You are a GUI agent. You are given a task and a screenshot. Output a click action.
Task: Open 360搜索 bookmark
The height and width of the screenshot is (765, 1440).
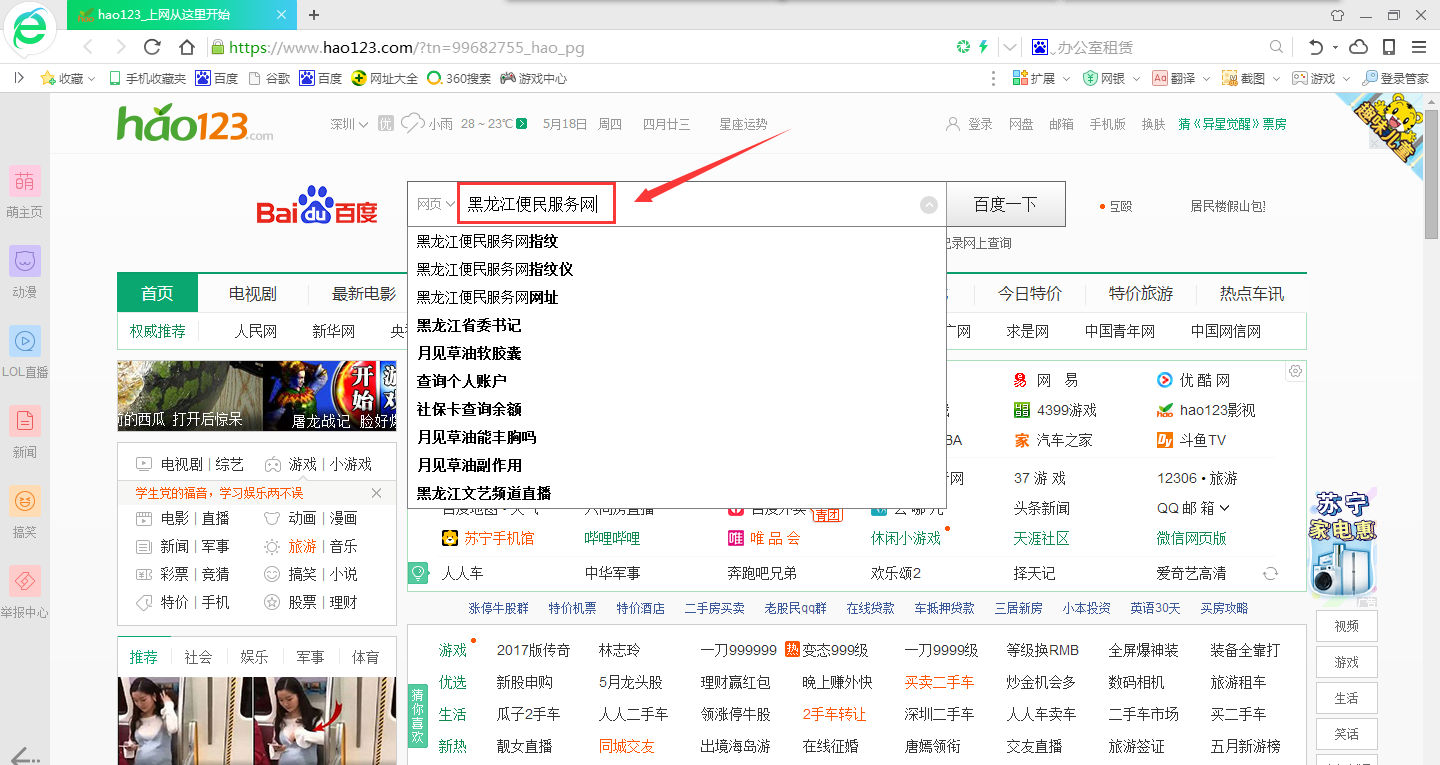pos(459,78)
